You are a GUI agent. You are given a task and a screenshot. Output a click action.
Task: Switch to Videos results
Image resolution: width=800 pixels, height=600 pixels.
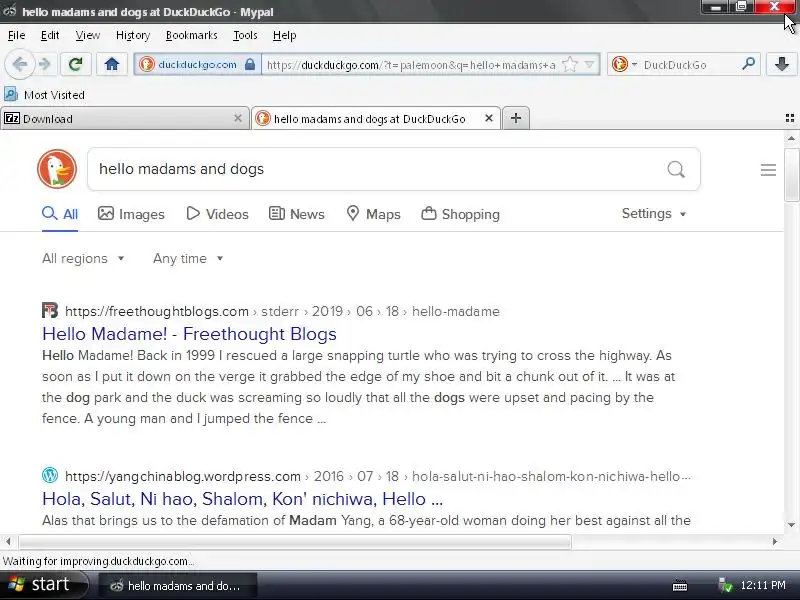(217, 214)
